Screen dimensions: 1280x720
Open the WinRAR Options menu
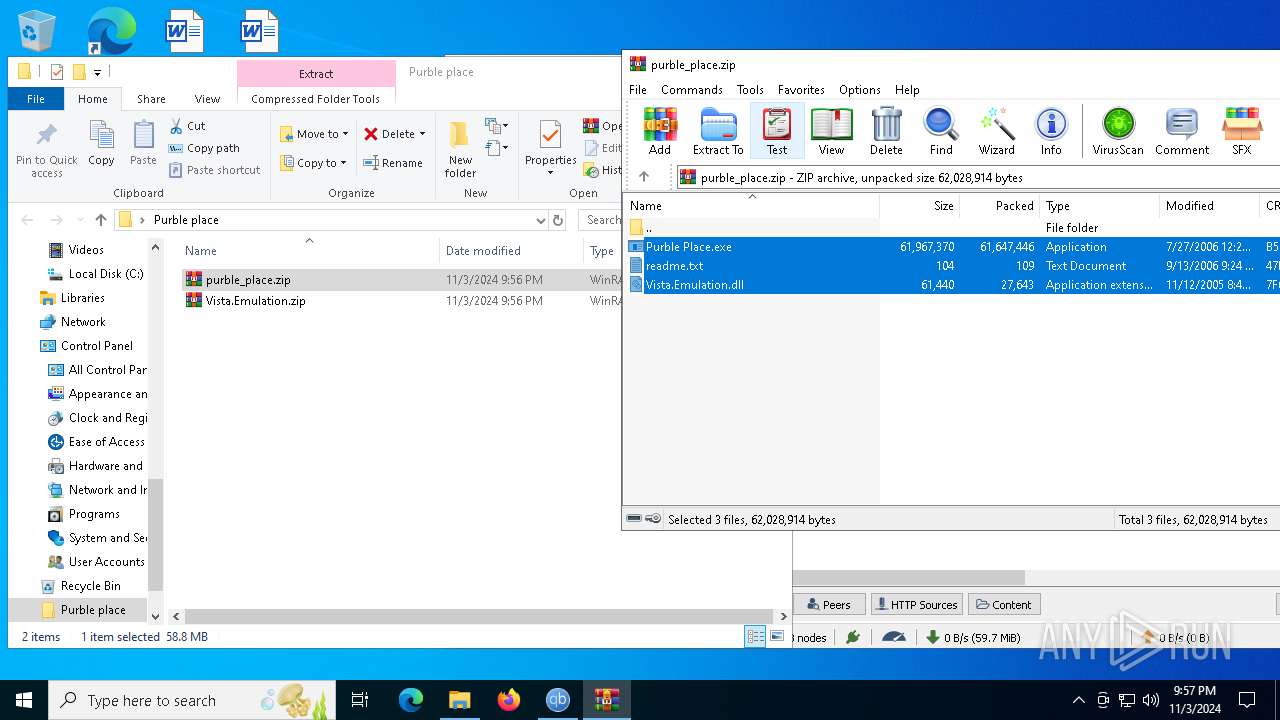(860, 90)
